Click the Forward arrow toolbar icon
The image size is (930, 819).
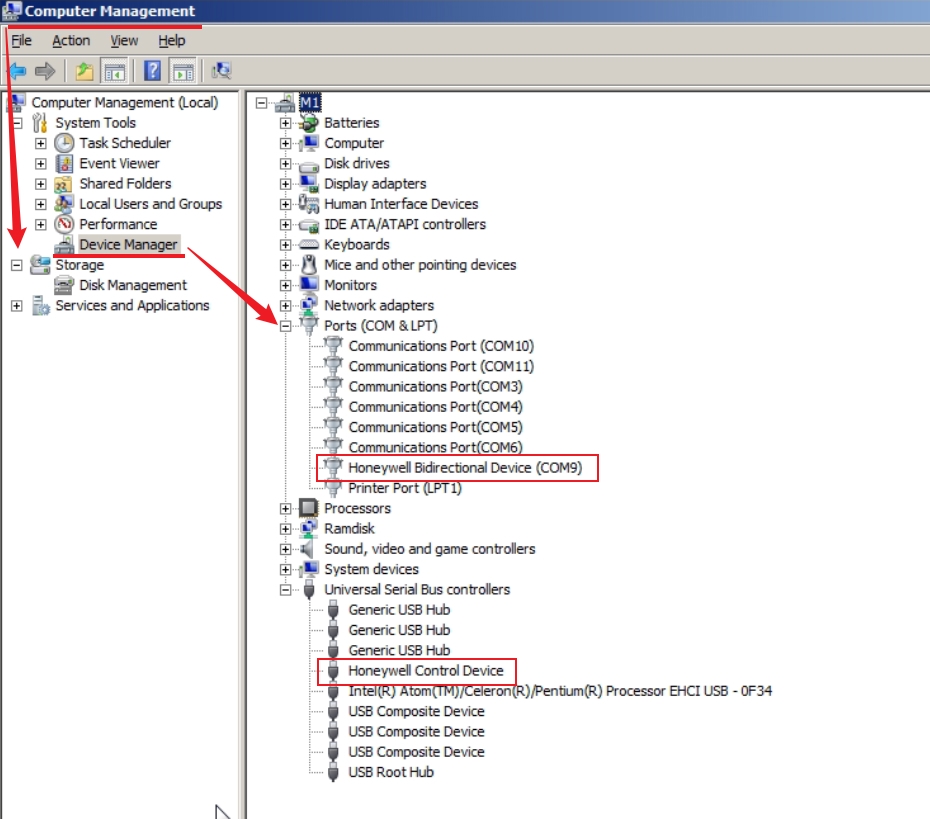pos(45,71)
